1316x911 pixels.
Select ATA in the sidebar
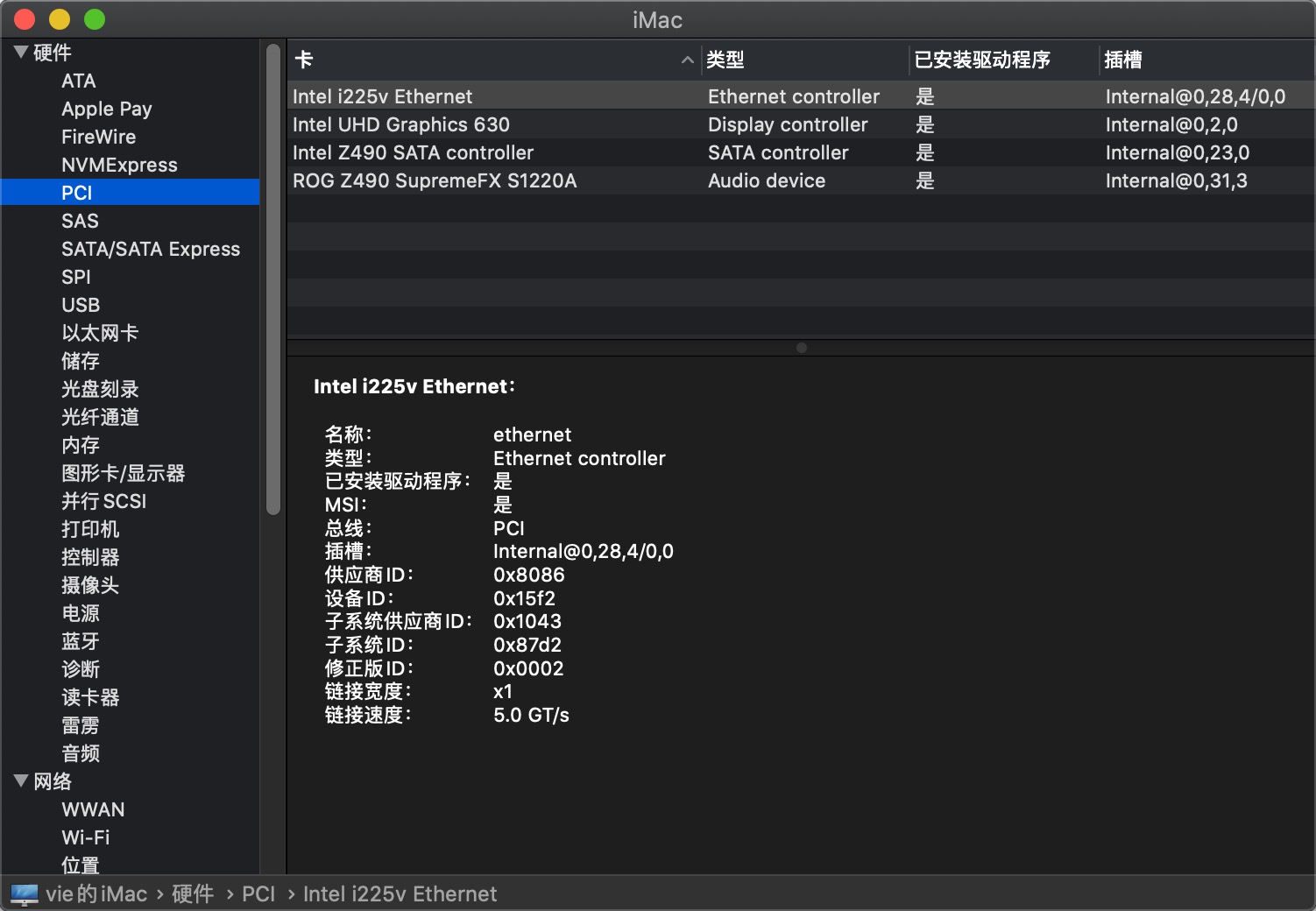coord(78,81)
